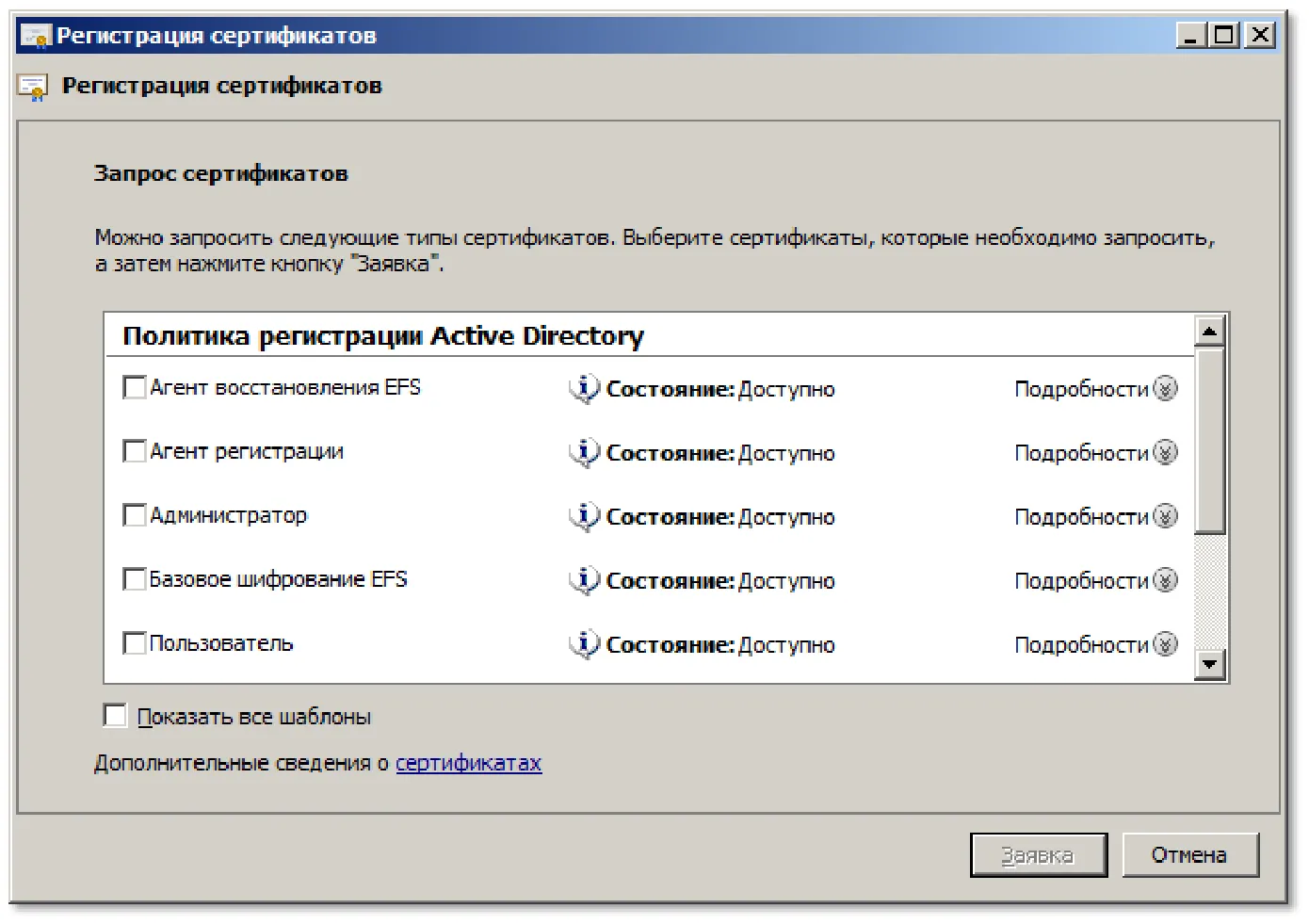The width and height of the screenshot is (1309, 924).
Task: Close the Регистрация сертификатов window
Action: pyautogui.click(x=1260, y=36)
